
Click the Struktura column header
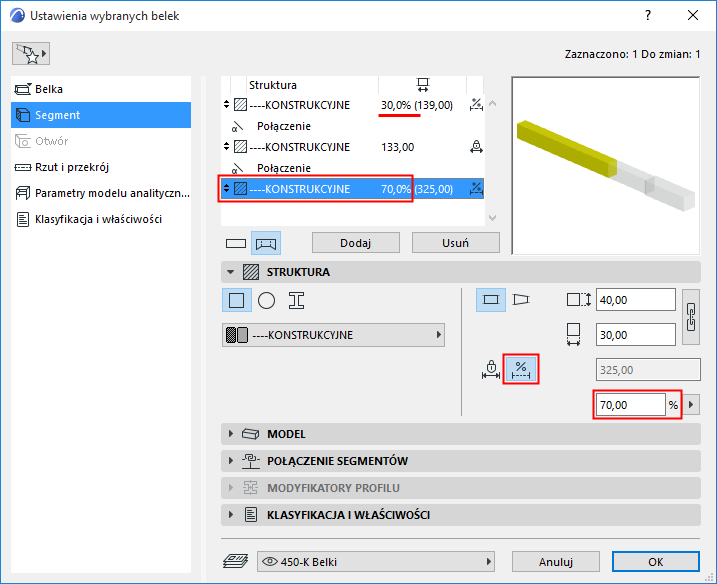tap(273, 85)
